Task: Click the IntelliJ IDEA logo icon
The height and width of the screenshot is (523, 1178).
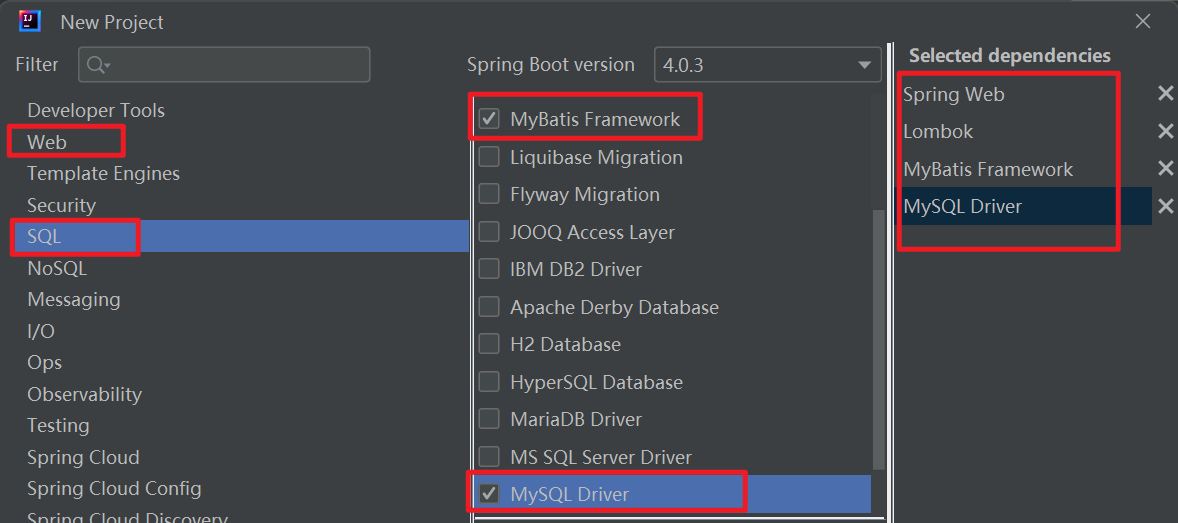Action: (30, 21)
